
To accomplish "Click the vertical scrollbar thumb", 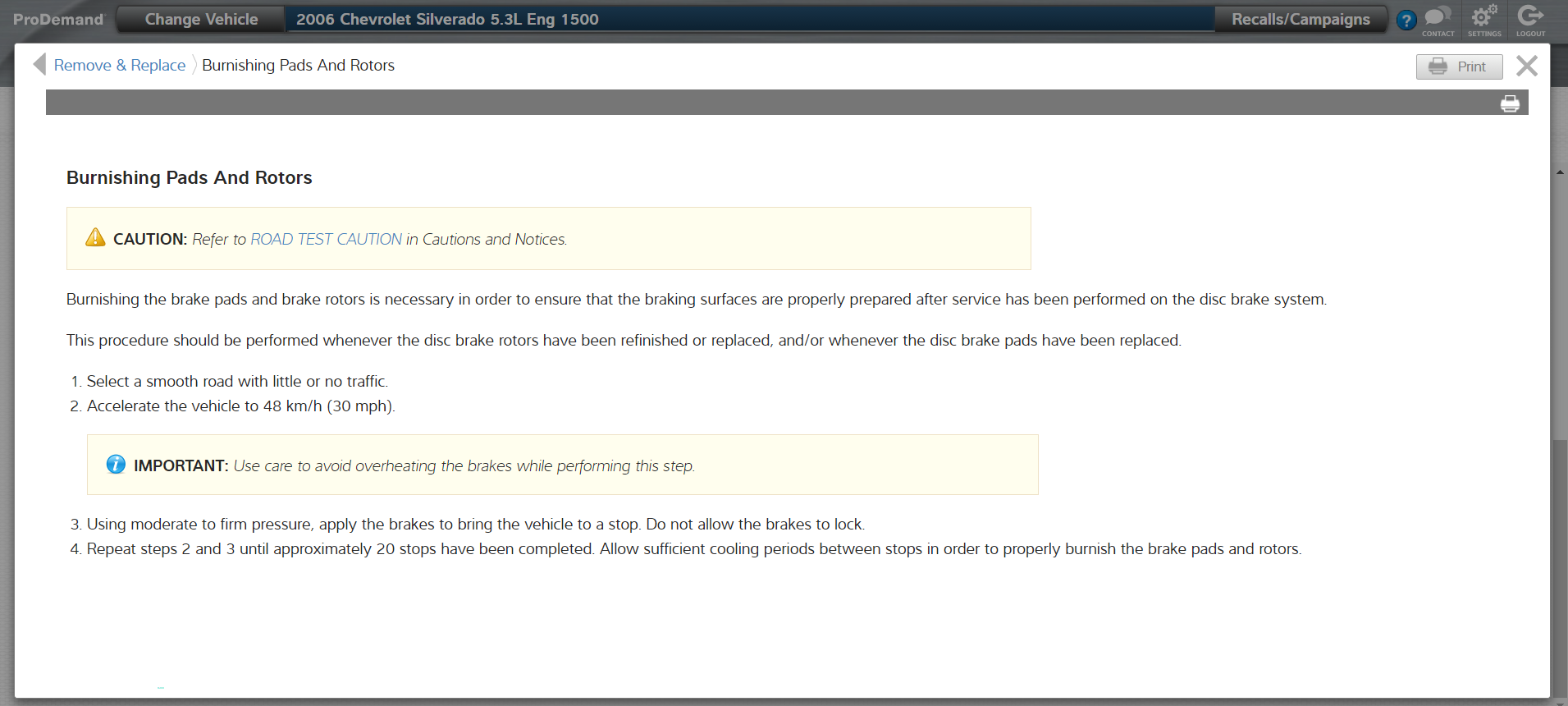I will 1559,566.
